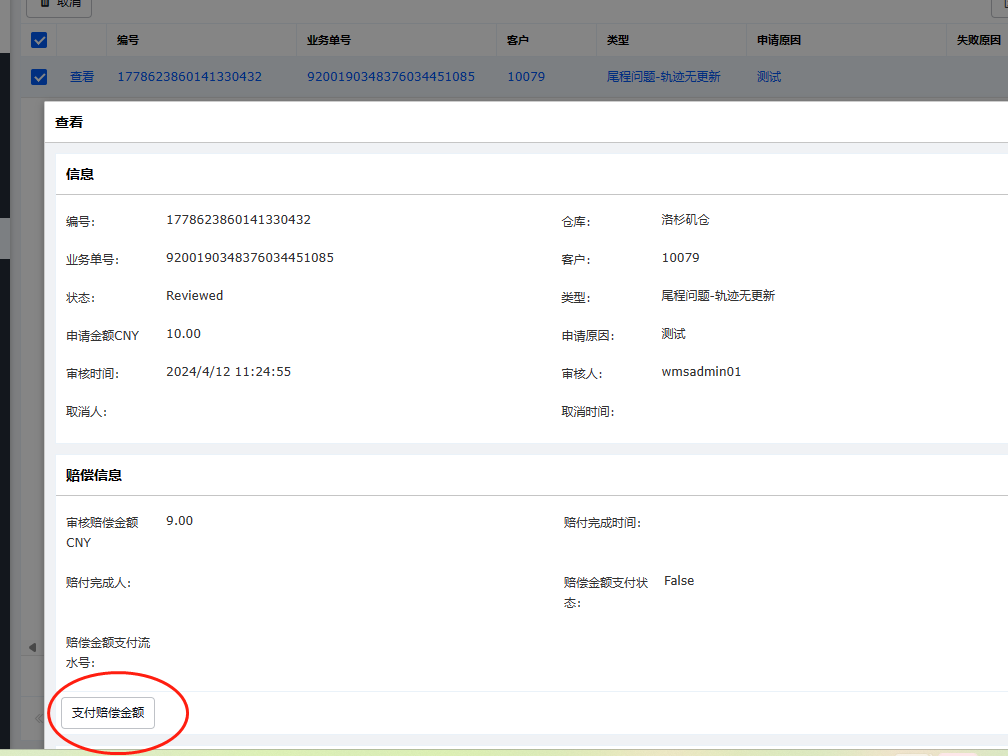Click the Reviewed status value in dialog
Viewport: 1008px width, 756px height.
point(195,296)
